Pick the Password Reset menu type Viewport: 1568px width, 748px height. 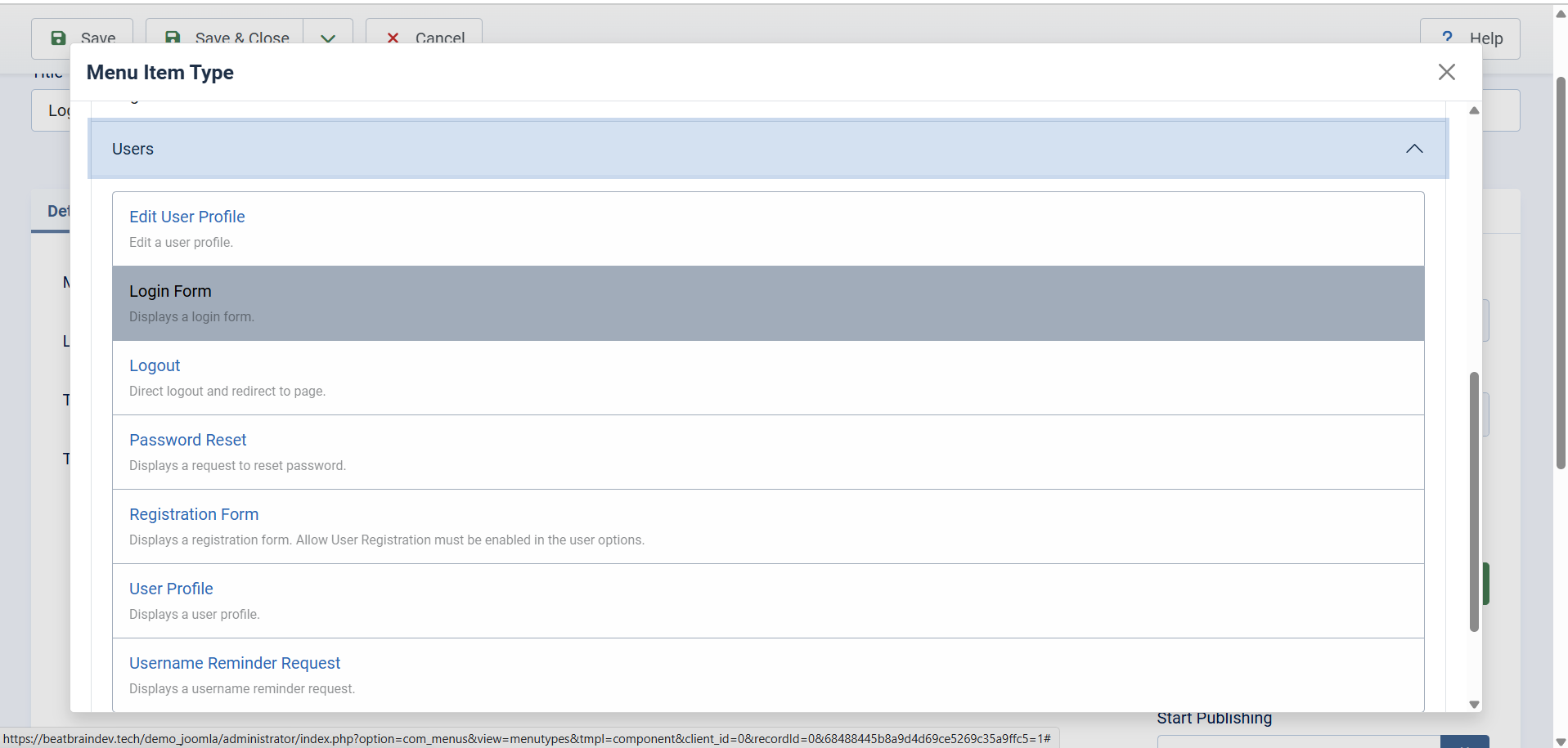tap(187, 440)
